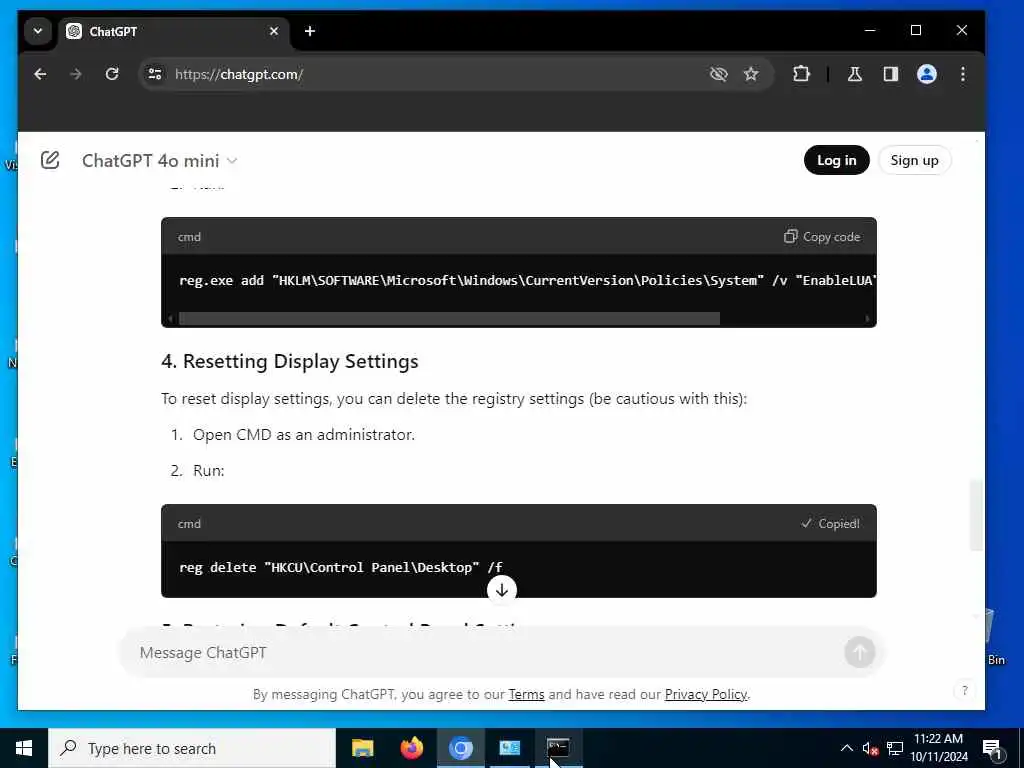
Task: Bookmark this page with the star icon
Action: click(751, 74)
